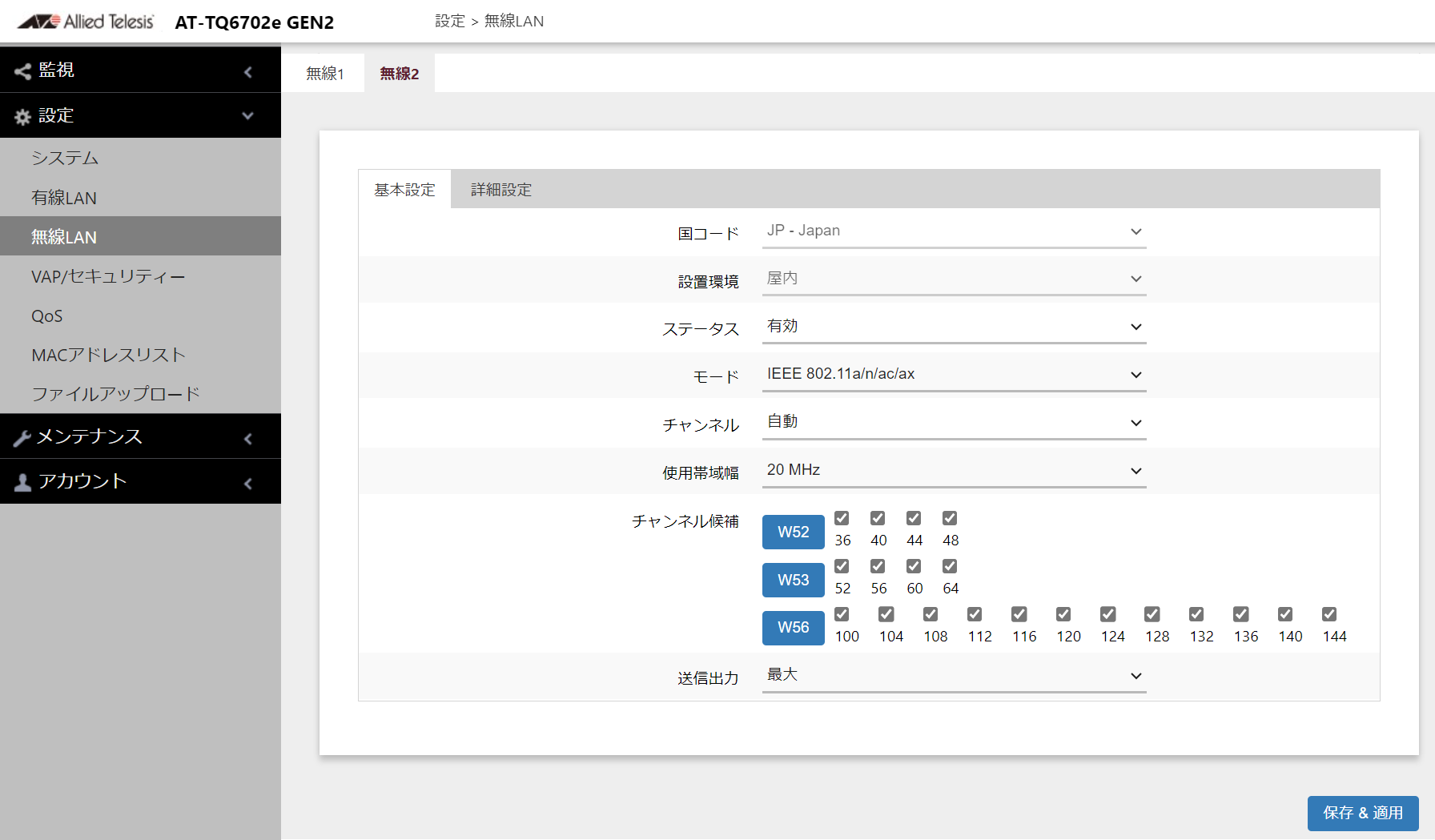Switch to the 無線2 tab
The height and width of the screenshot is (840, 1435).
click(399, 74)
